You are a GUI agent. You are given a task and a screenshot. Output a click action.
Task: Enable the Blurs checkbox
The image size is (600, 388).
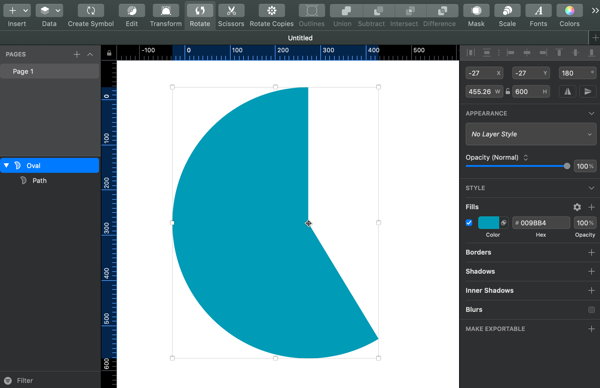click(x=591, y=310)
